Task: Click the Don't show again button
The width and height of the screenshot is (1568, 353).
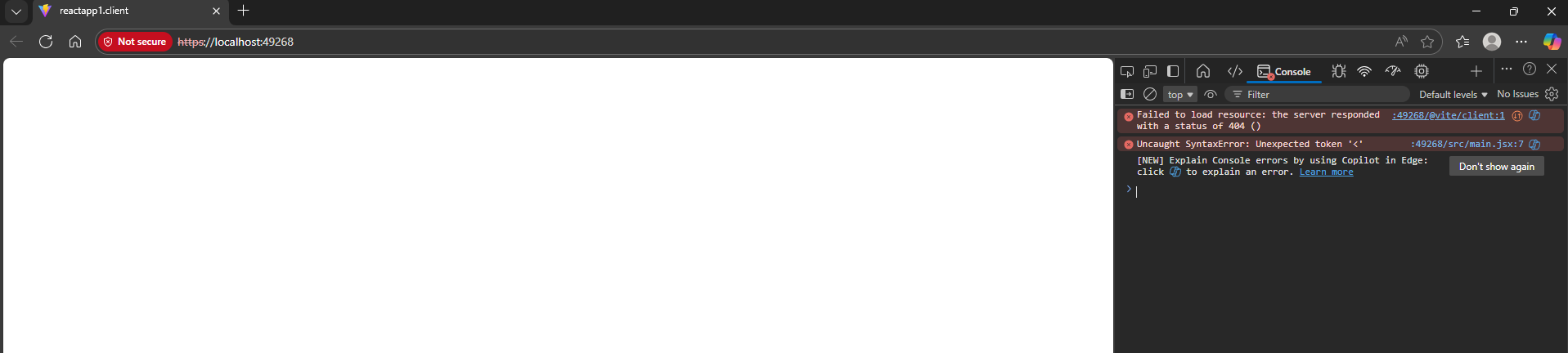Action: (1496, 167)
